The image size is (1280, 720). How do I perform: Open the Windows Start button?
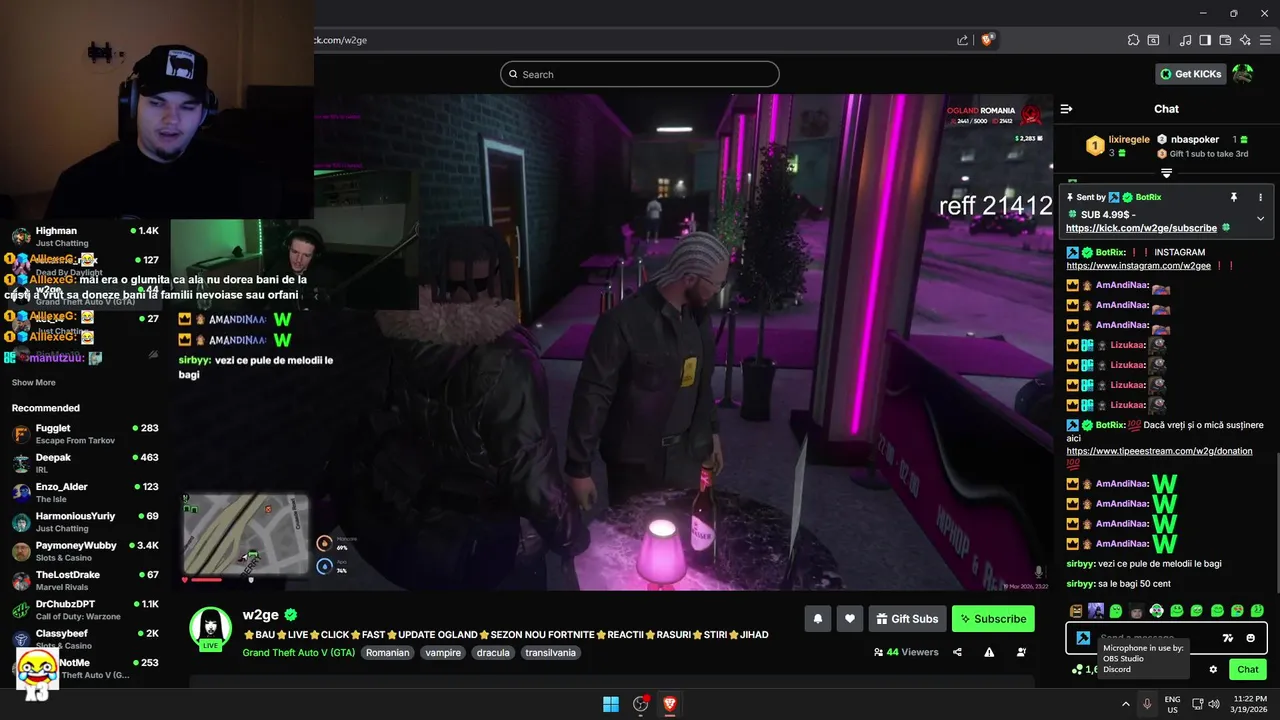(x=611, y=704)
